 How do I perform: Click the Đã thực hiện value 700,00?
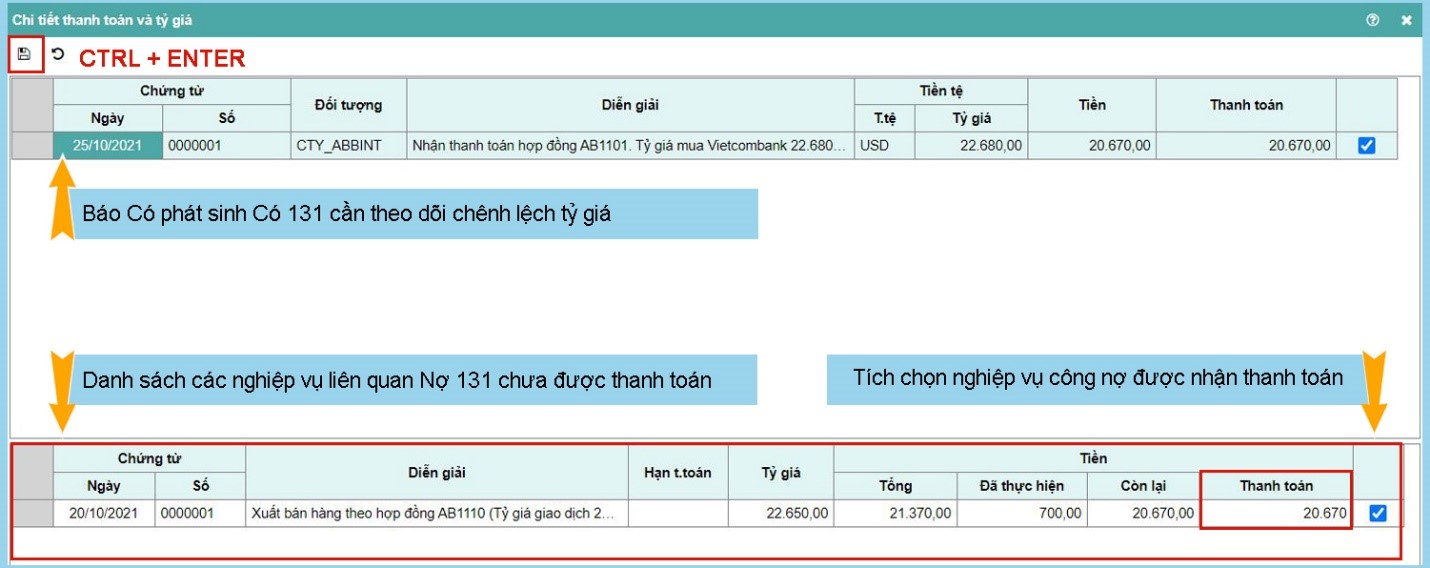1022,514
